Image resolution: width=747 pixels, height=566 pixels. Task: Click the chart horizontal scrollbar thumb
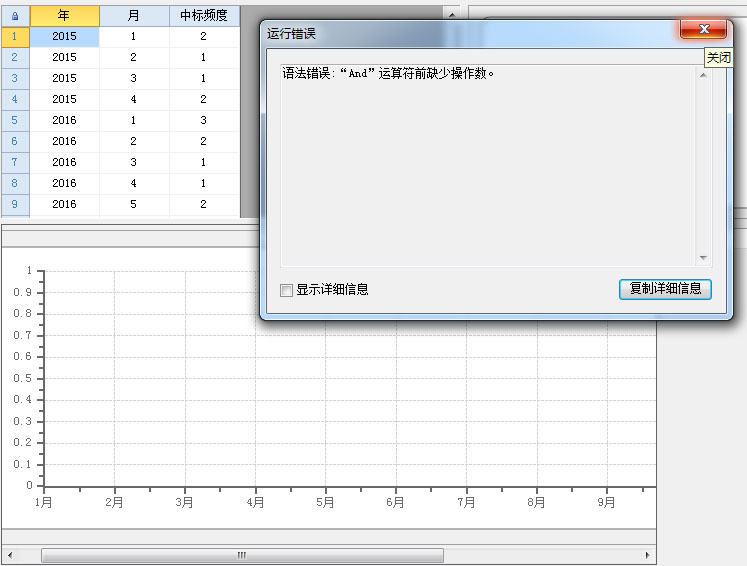(x=242, y=555)
